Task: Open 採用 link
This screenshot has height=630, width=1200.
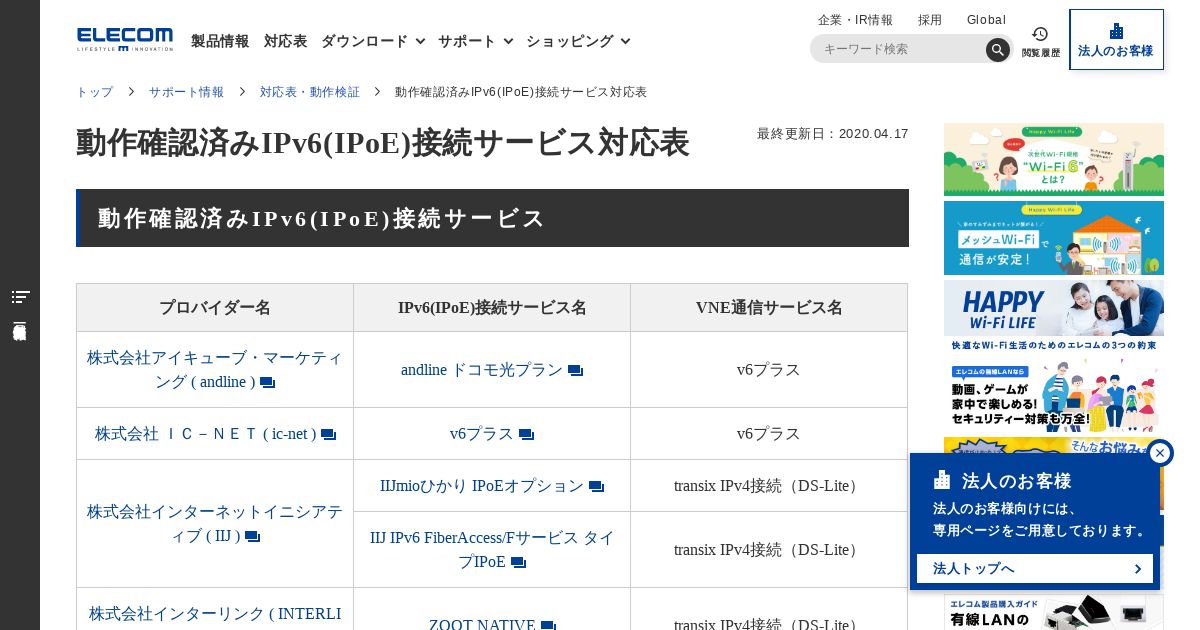Action: tap(930, 20)
